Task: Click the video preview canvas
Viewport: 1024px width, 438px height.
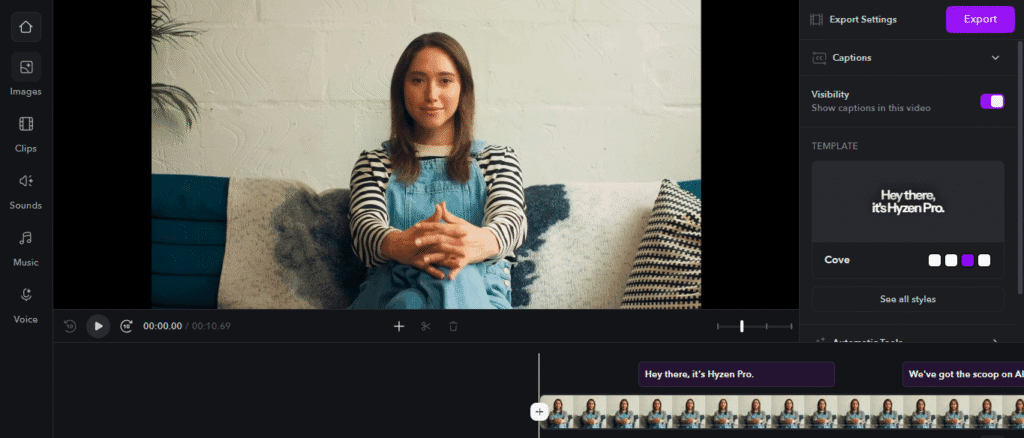Action: point(426,154)
